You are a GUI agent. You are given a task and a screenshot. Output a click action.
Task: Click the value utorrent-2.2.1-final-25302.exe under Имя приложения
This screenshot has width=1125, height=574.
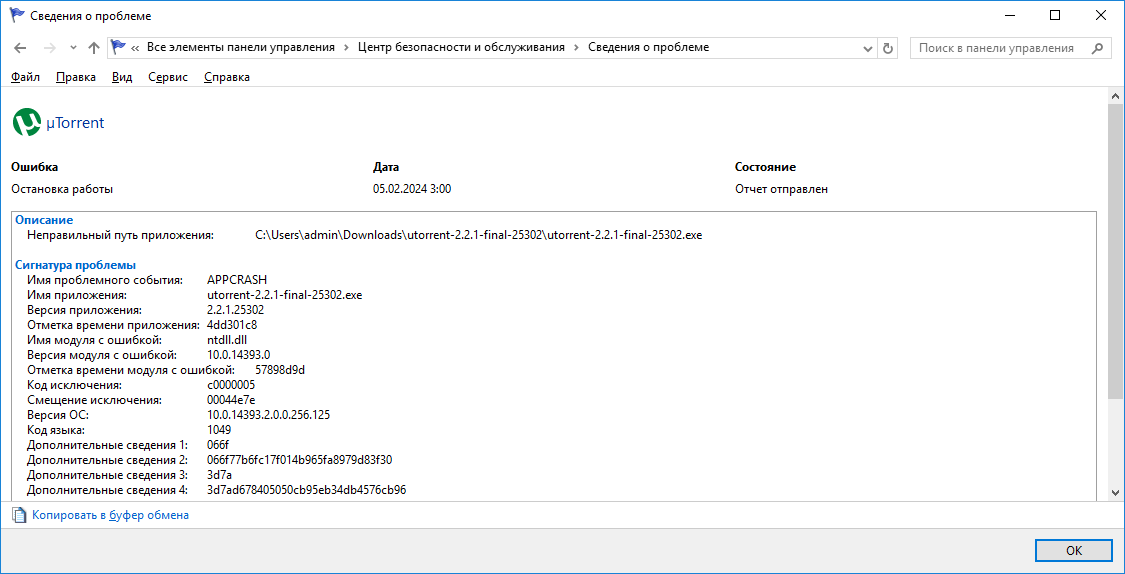tap(285, 295)
